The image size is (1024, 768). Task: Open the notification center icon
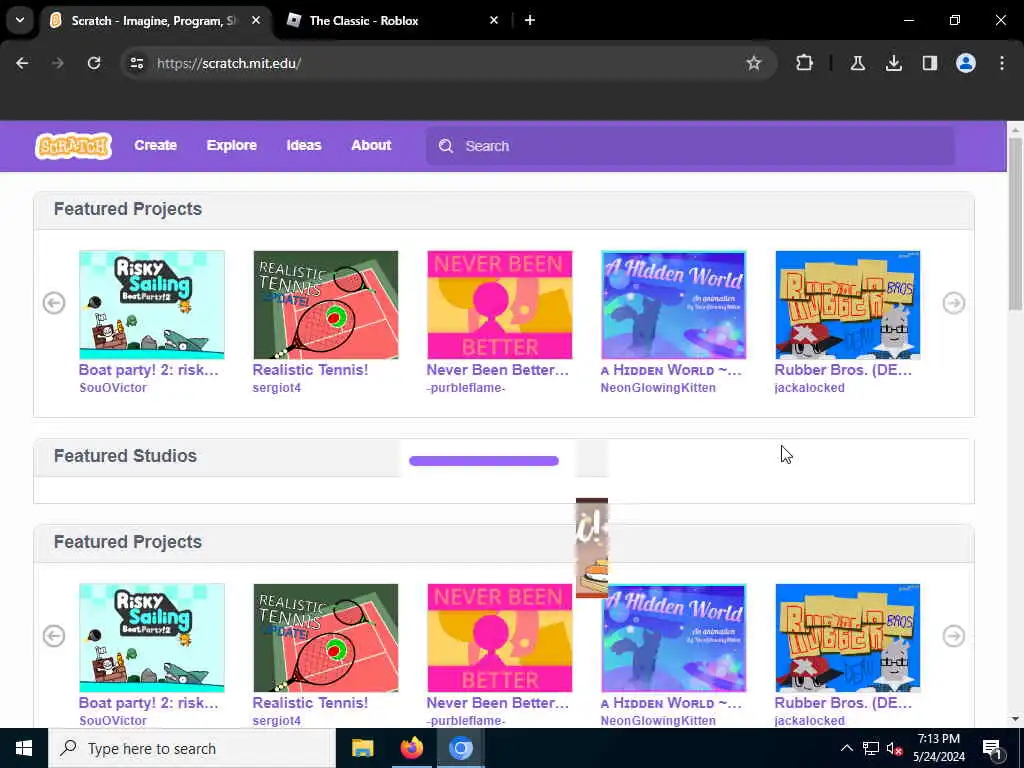(x=992, y=749)
